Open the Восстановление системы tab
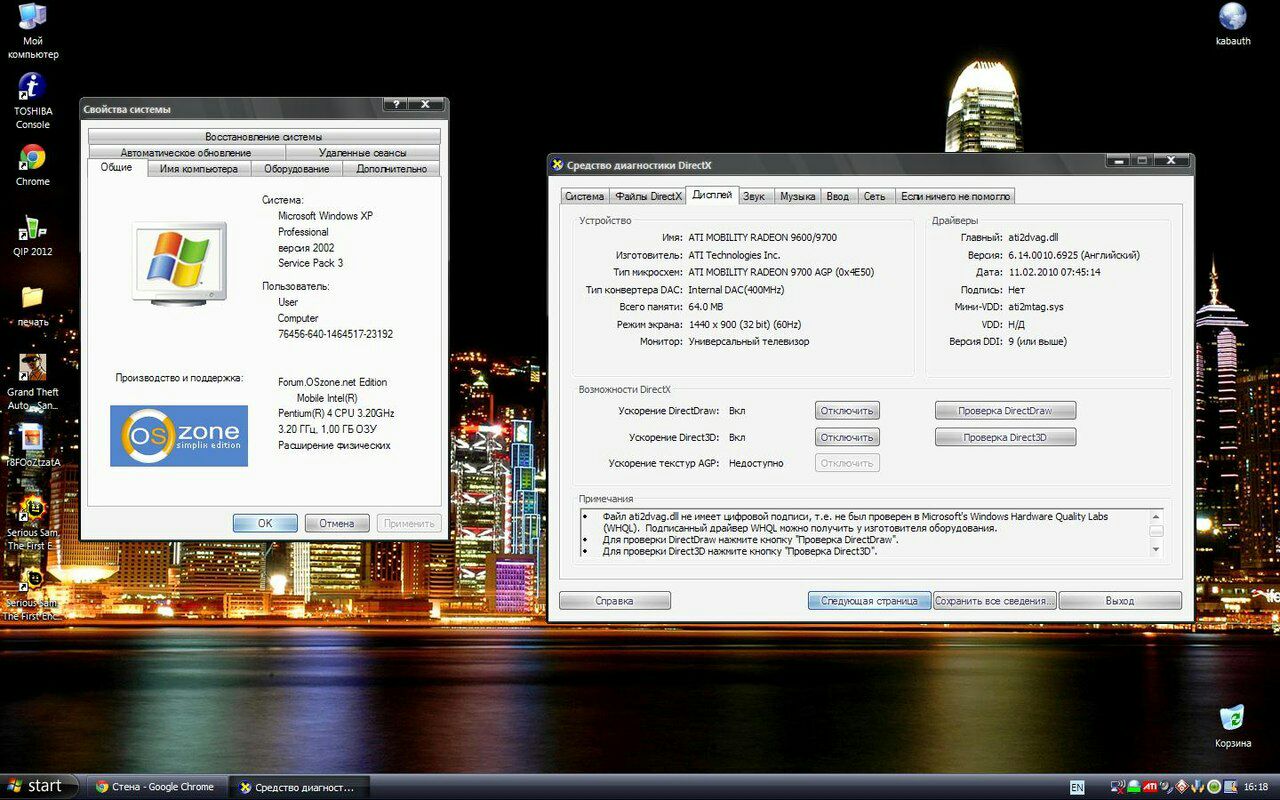1280x800 pixels. (x=264, y=136)
